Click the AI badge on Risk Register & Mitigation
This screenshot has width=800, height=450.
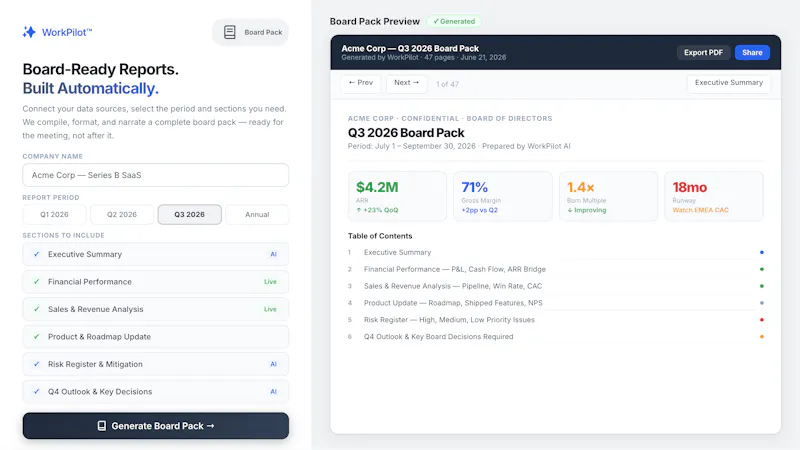pyautogui.click(x=273, y=364)
